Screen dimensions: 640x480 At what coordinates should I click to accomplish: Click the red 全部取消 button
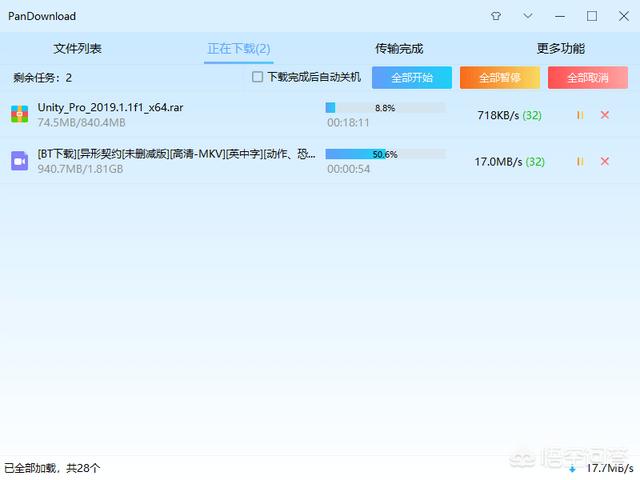point(587,77)
